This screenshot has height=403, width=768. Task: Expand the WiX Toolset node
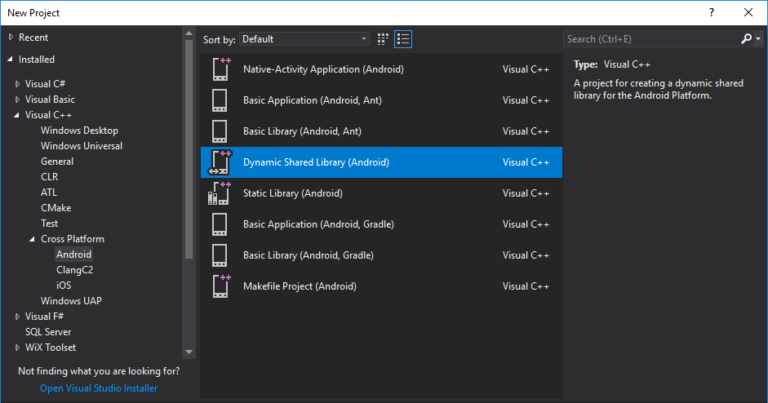18,347
